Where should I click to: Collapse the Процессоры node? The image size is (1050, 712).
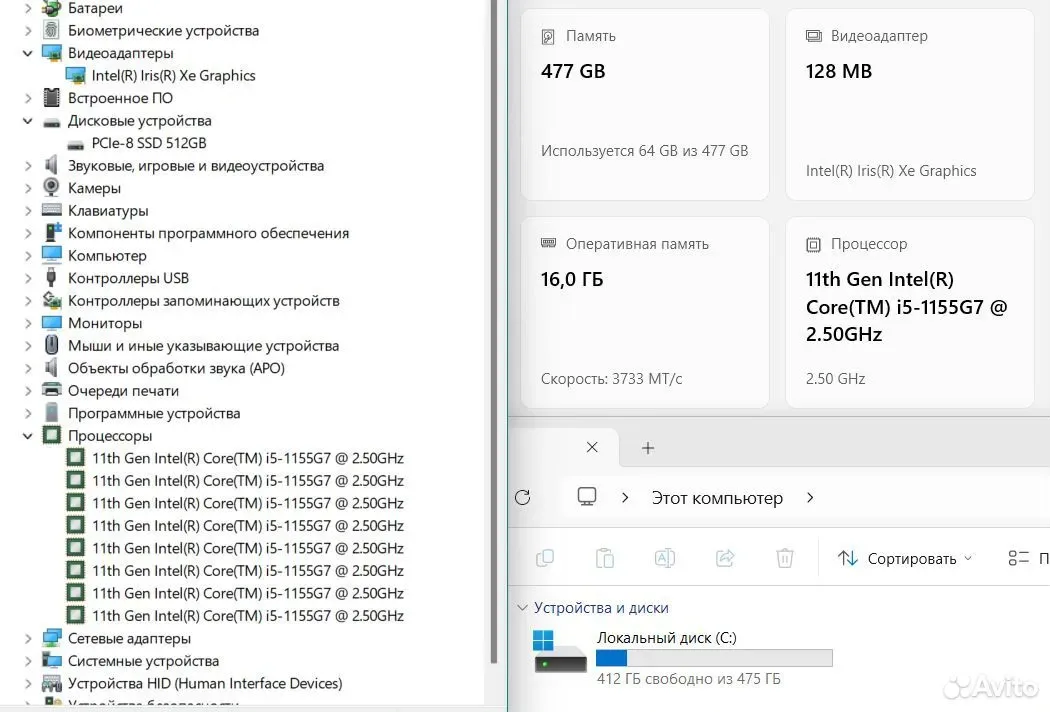point(27,436)
